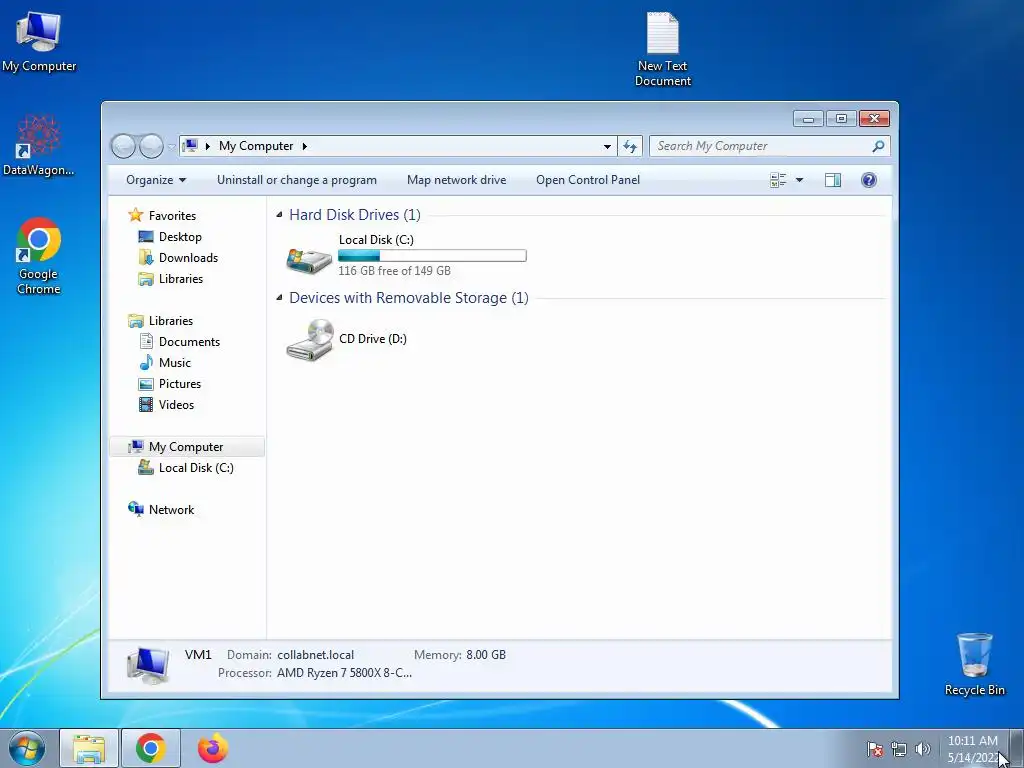
Task: Select the Libraries group in sidebar
Action: click(x=170, y=321)
